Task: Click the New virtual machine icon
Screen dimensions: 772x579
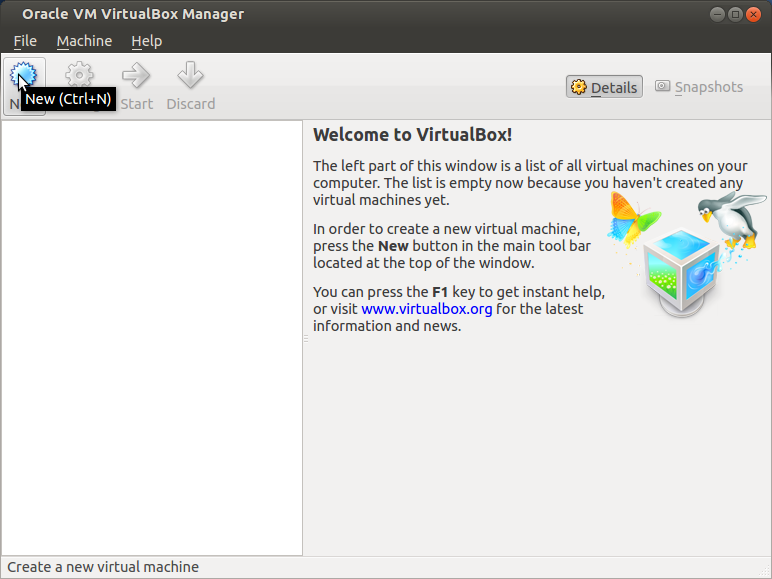Action: point(24,75)
